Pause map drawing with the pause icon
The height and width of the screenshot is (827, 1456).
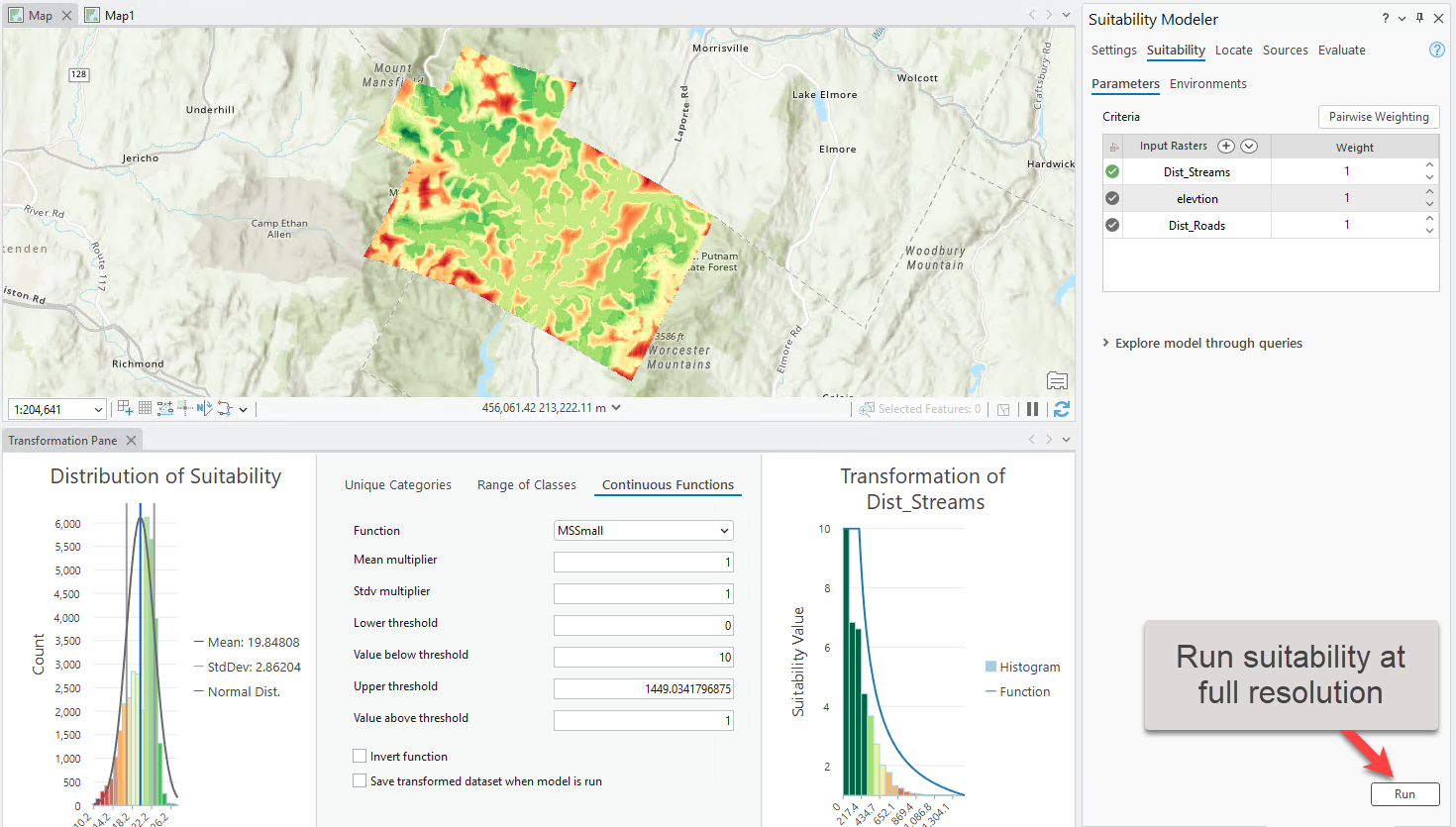pyautogui.click(x=1032, y=409)
